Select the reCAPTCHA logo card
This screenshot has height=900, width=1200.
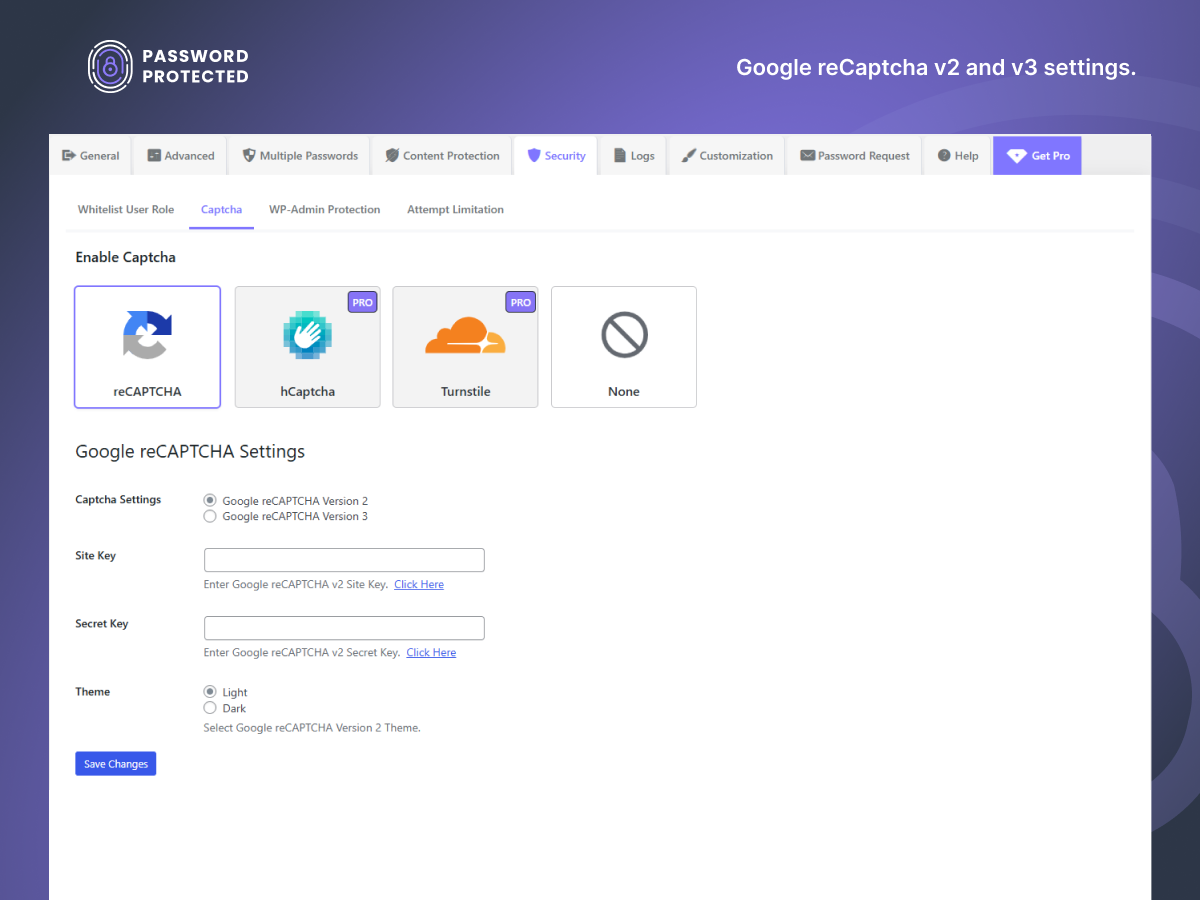(x=147, y=335)
